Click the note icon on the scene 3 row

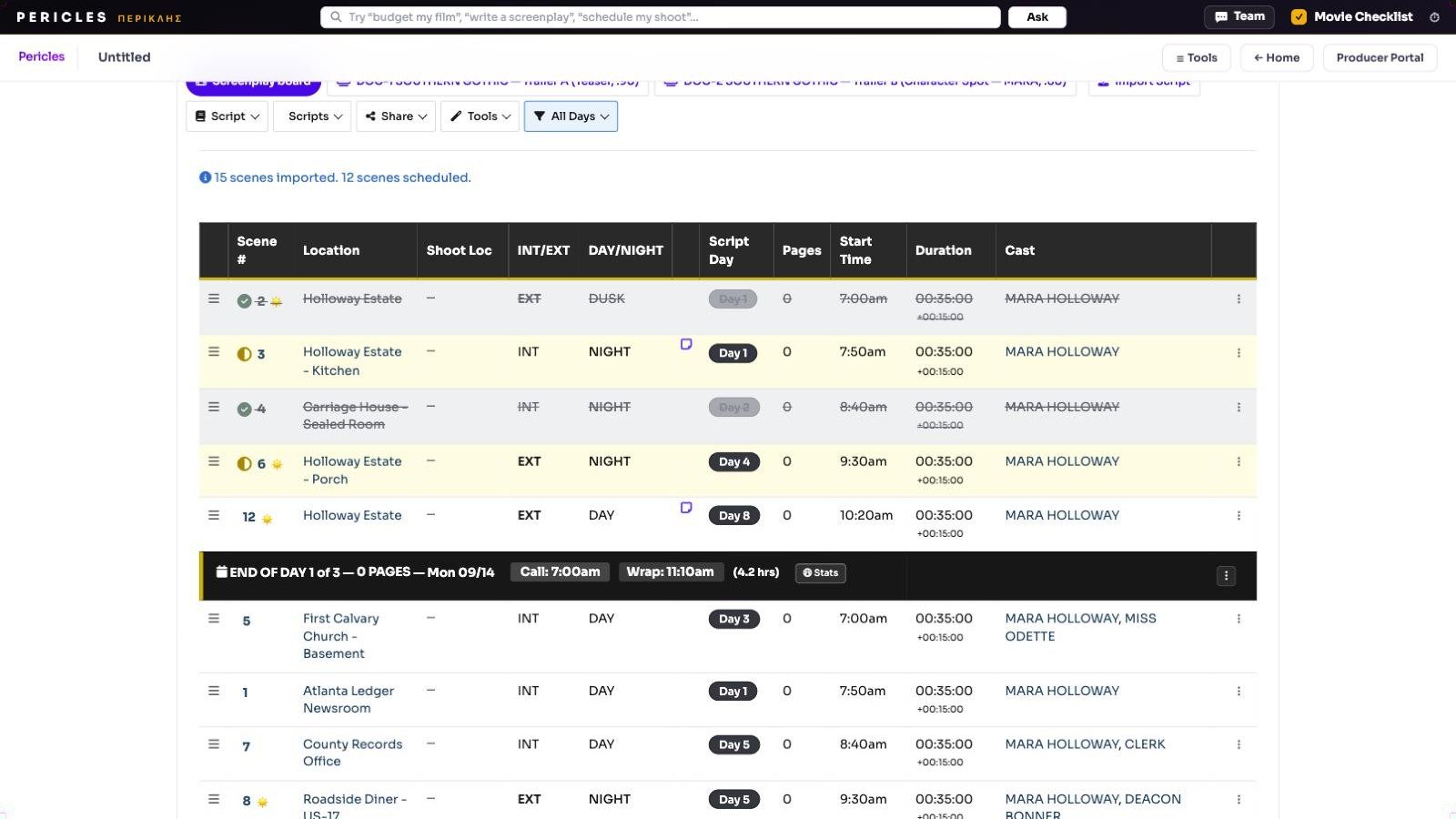[x=686, y=344]
